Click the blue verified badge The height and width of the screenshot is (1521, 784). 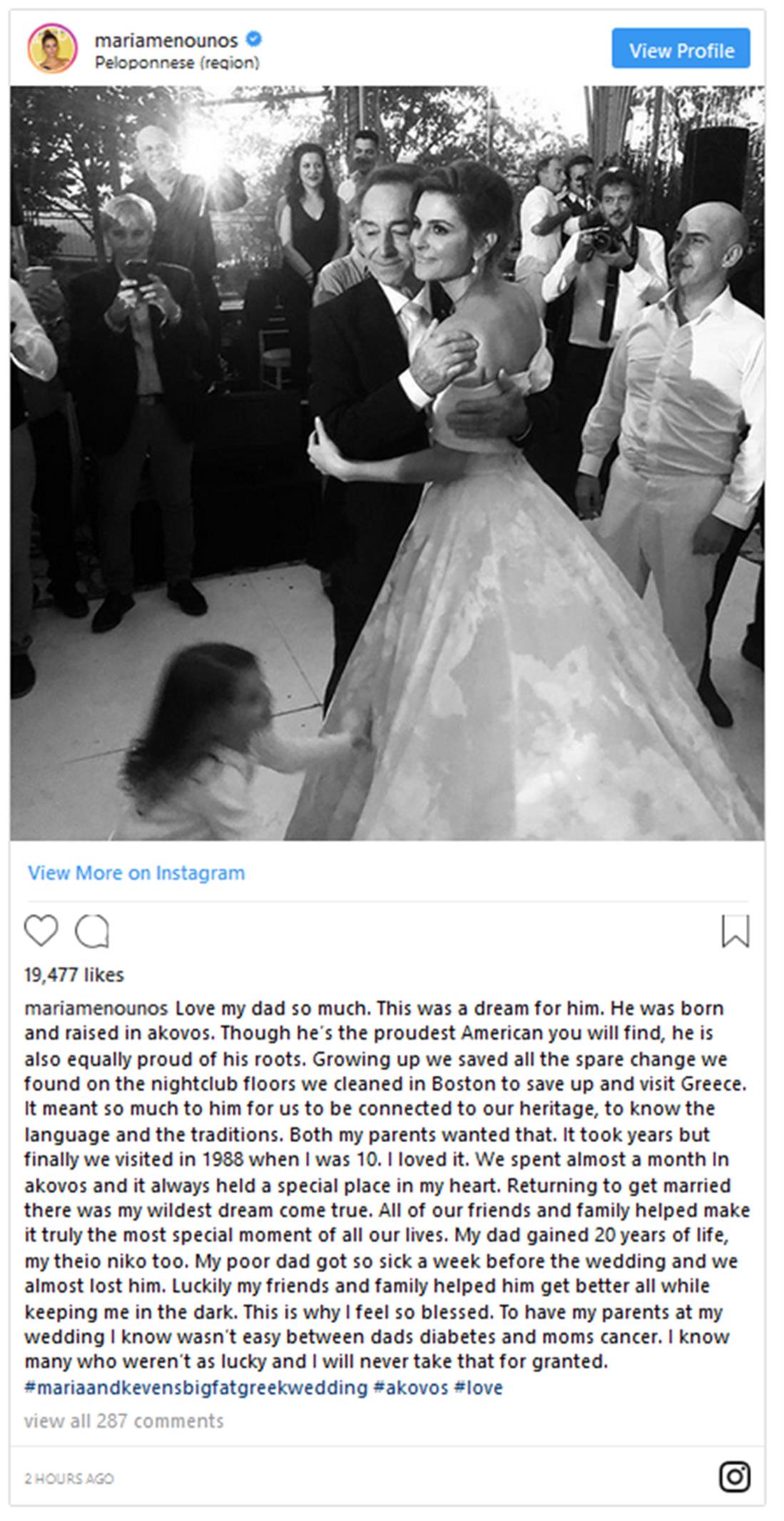(253, 39)
